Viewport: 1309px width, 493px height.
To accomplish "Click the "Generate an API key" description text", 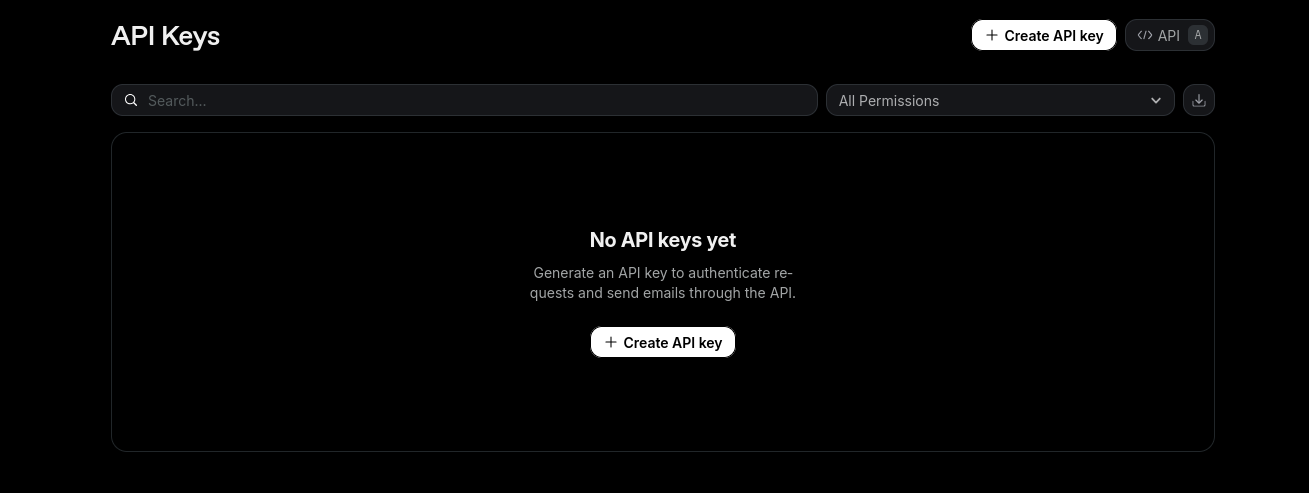I will (662, 283).
